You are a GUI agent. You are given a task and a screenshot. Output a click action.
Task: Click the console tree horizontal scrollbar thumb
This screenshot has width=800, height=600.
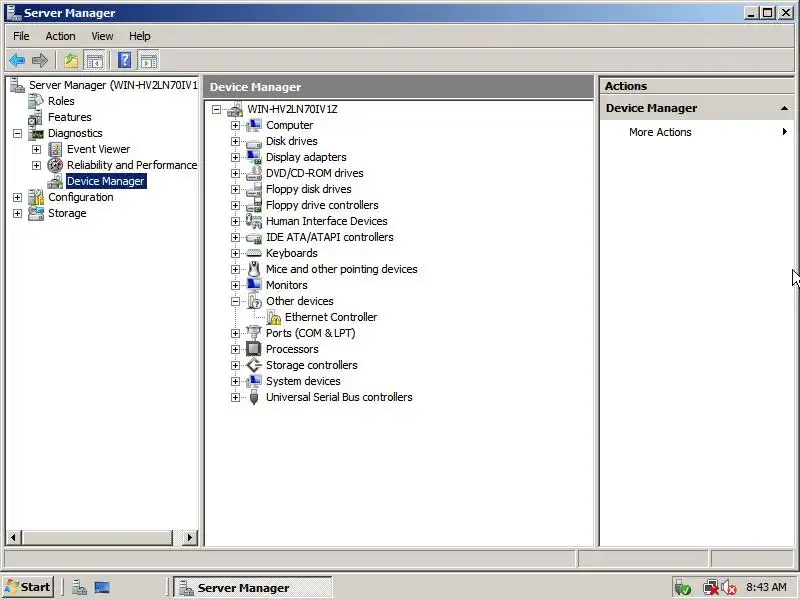pos(97,537)
